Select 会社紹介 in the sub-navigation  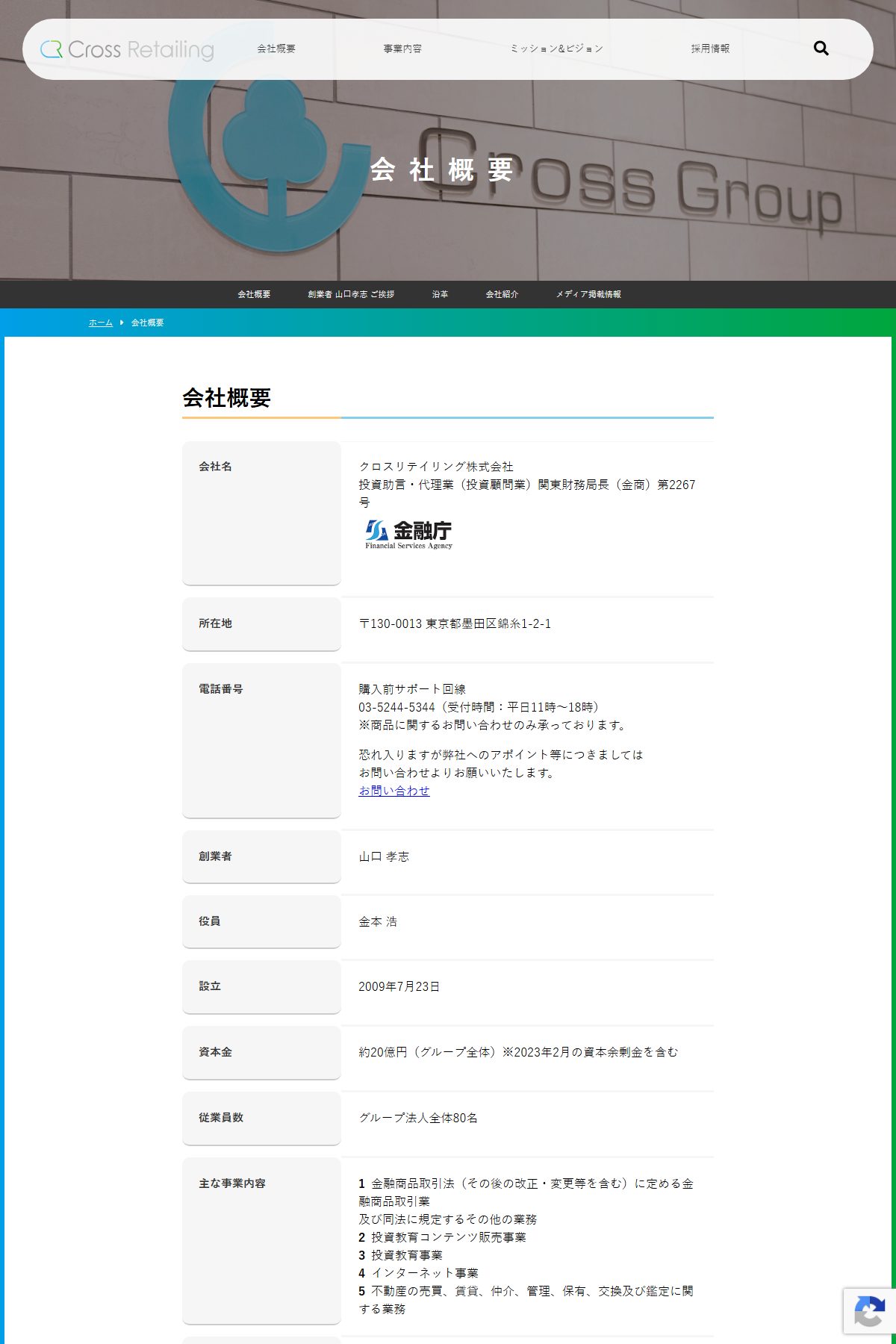502,294
